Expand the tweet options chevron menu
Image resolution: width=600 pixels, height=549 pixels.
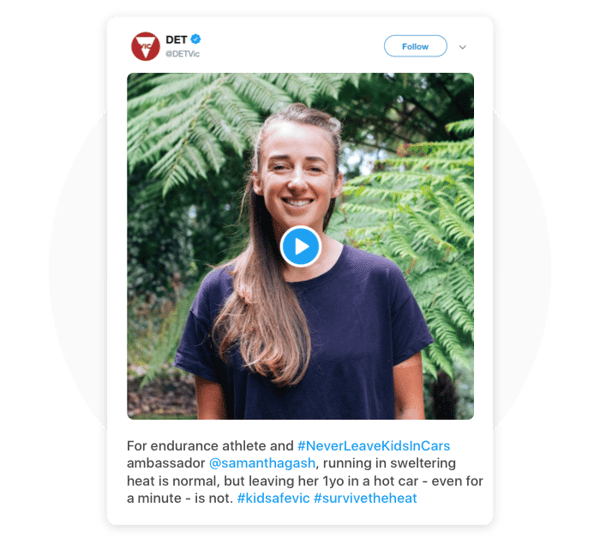click(462, 47)
